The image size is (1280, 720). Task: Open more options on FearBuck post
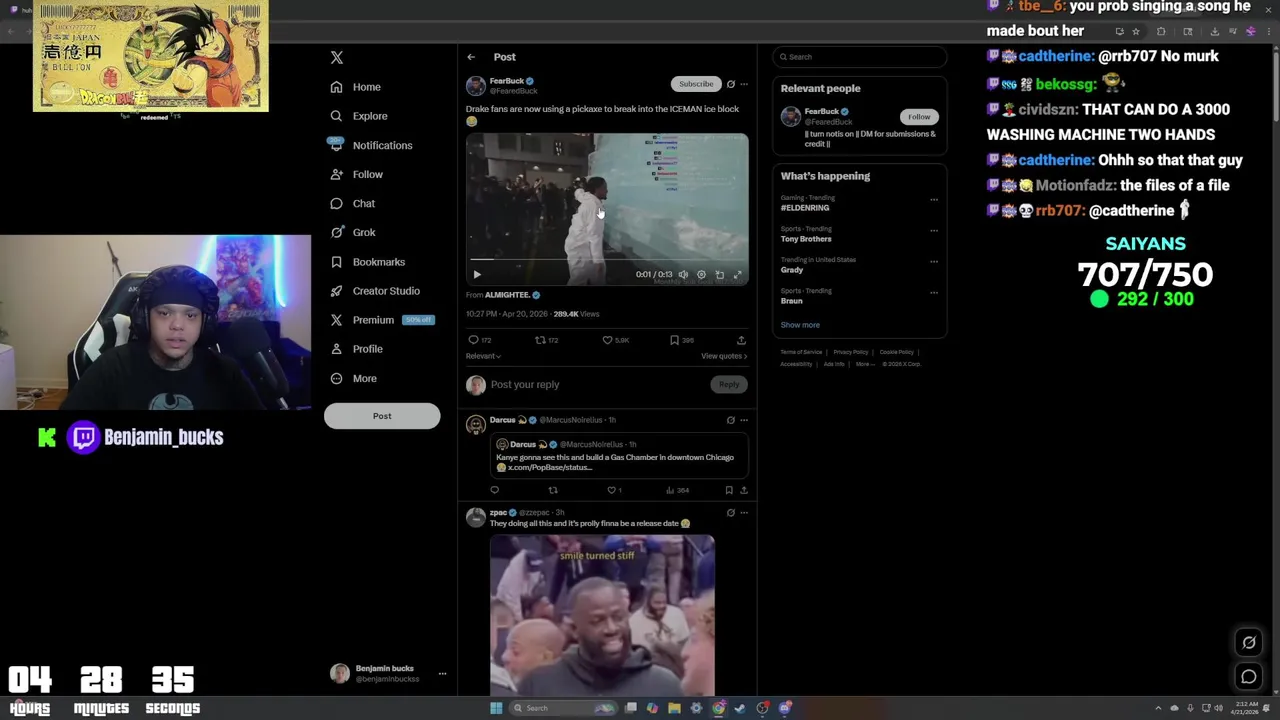pyautogui.click(x=743, y=84)
